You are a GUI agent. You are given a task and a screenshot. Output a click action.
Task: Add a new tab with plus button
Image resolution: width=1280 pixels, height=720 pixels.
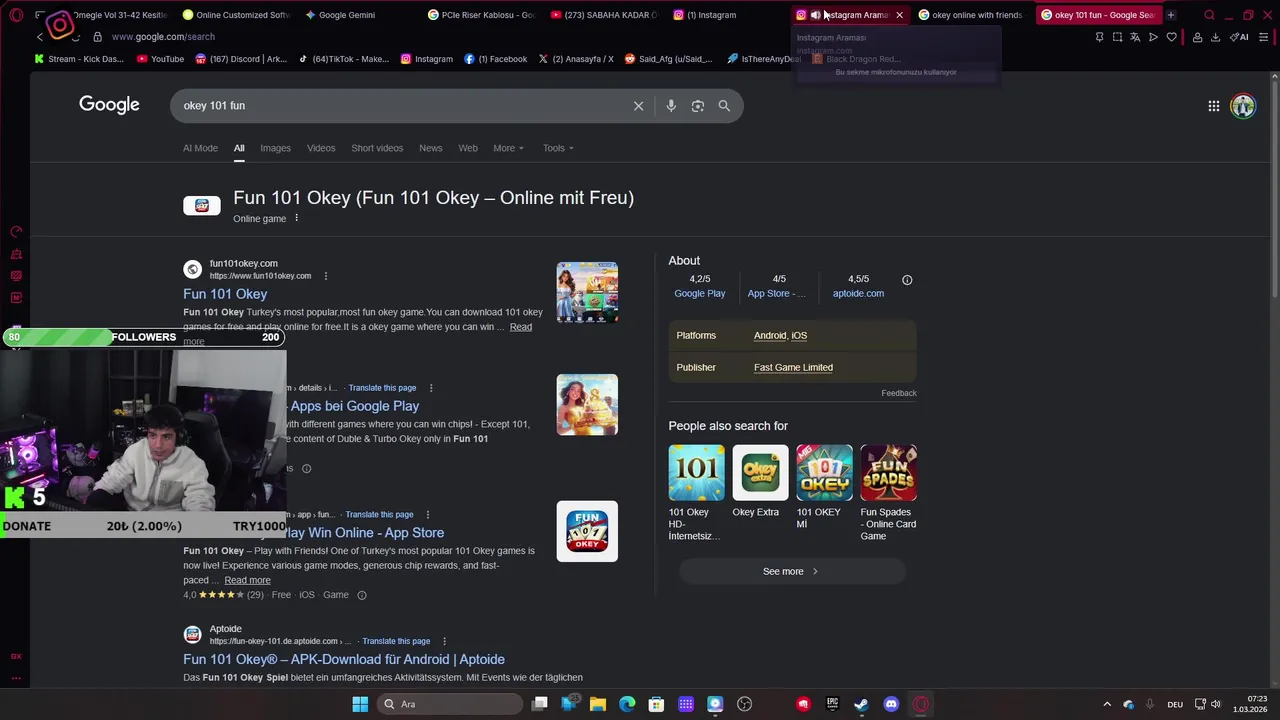(1171, 15)
